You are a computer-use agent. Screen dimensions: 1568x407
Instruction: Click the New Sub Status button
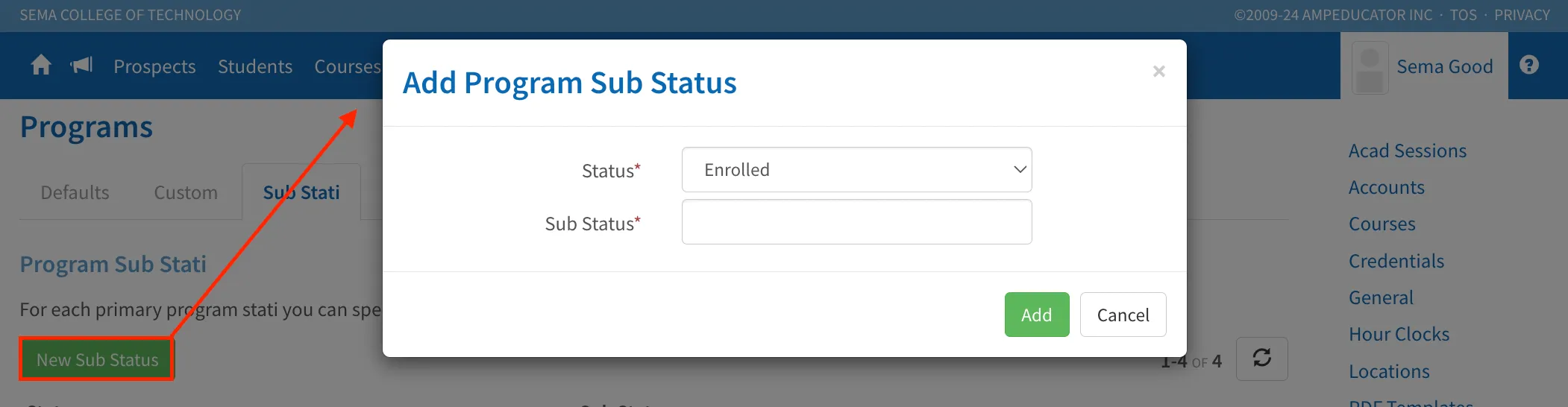pos(98,360)
